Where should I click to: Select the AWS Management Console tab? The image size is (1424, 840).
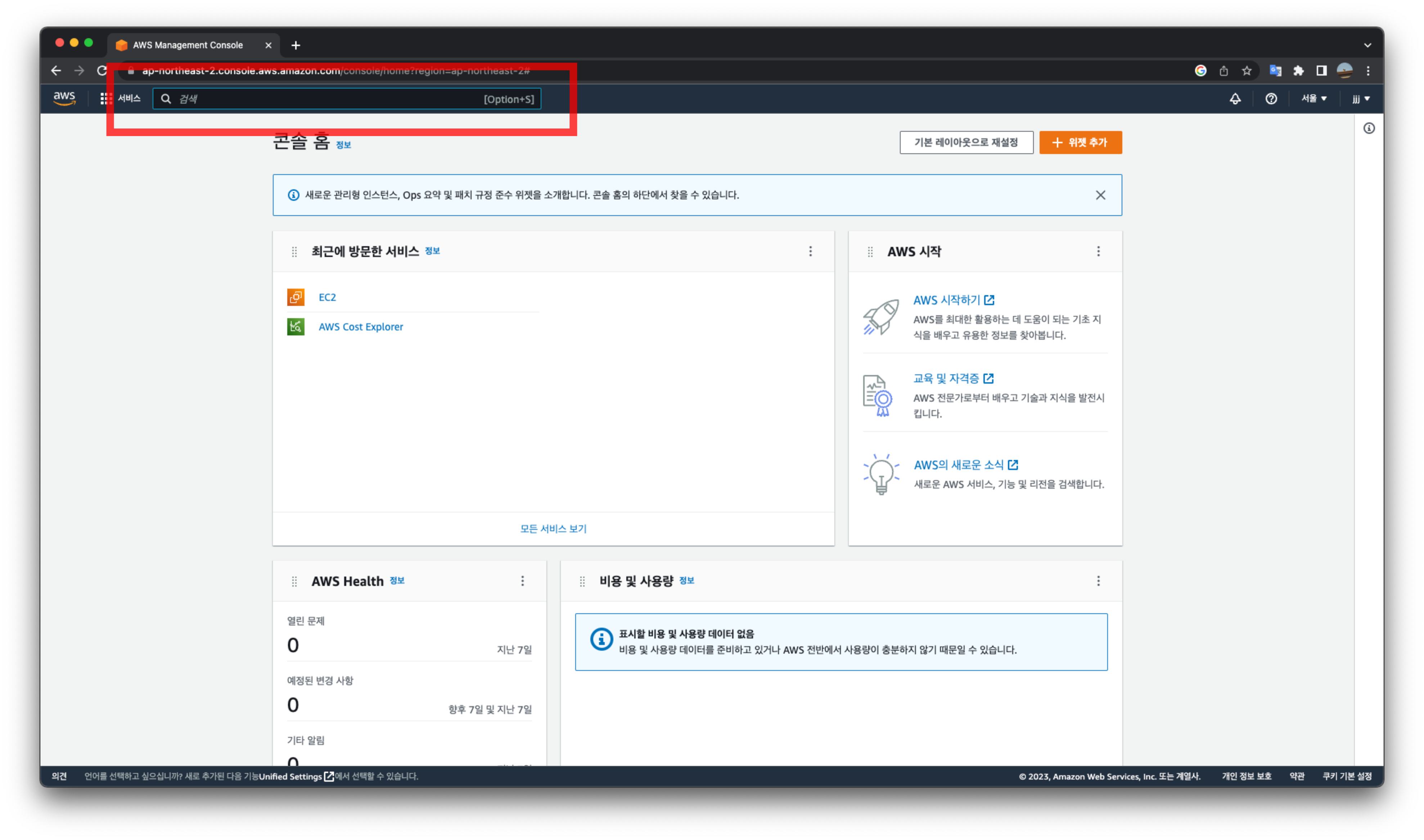[x=187, y=45]
